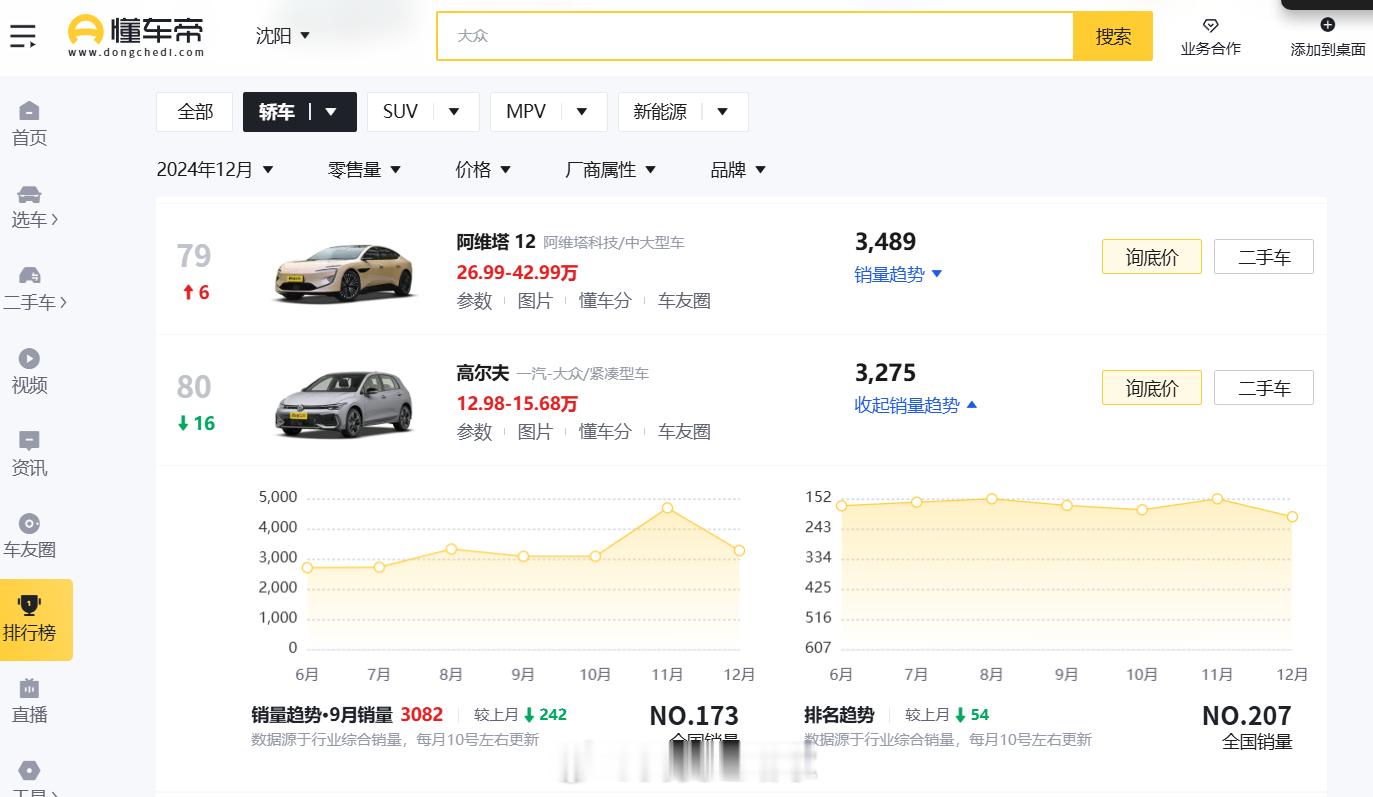
Task: Open the 厂商属性 filter dropdown
Action: tap(611, 170)
